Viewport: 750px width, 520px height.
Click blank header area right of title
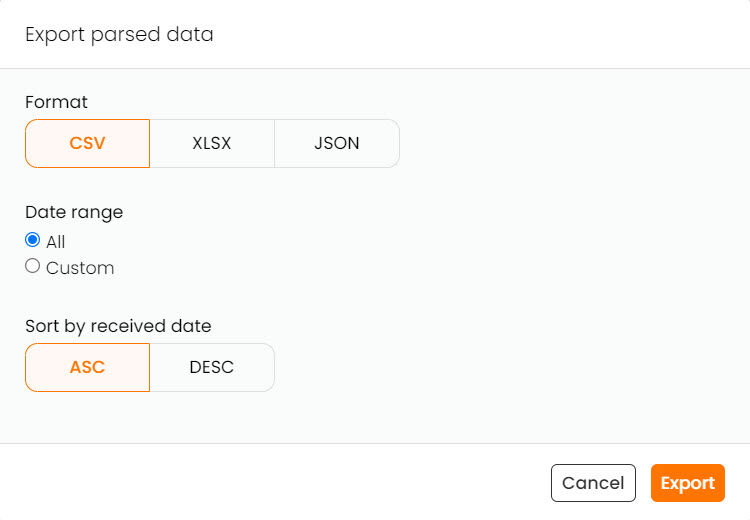480,35
